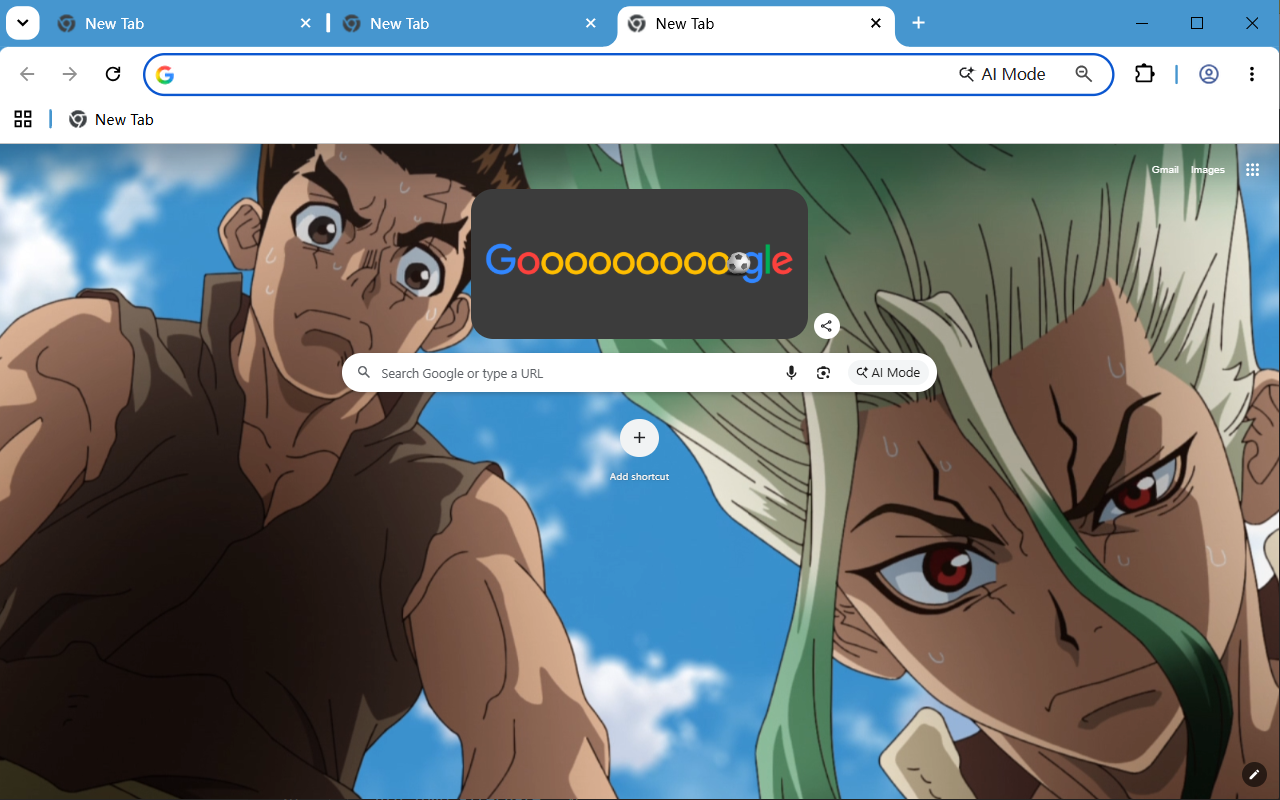The height and width of the screenshot is (800, 1280).
Task: Open the Google apps grid launcher
Action: [x=1252, y=170]
